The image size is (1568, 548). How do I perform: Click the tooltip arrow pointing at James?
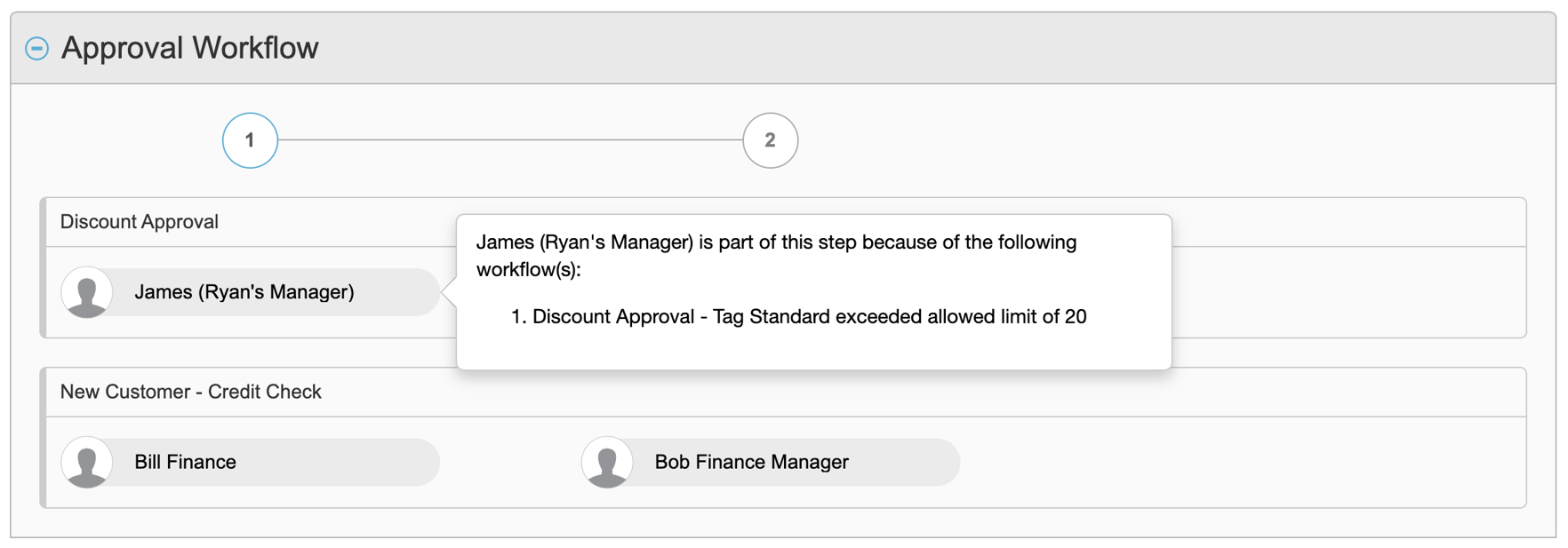[x=450, y=292]
